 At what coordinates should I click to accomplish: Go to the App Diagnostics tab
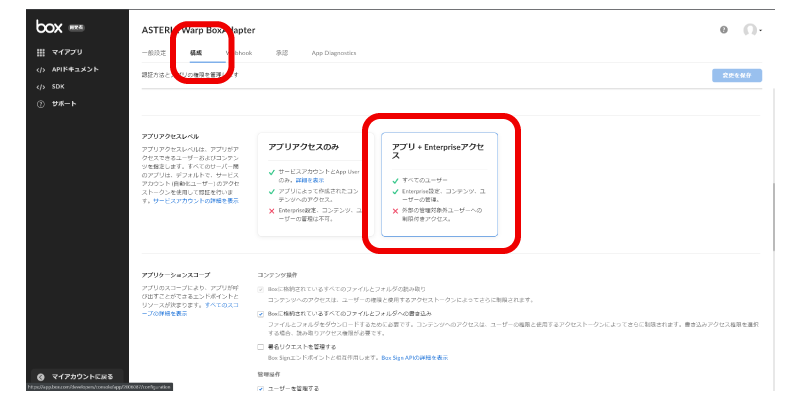pyautogui.click(x=333, y=51)
